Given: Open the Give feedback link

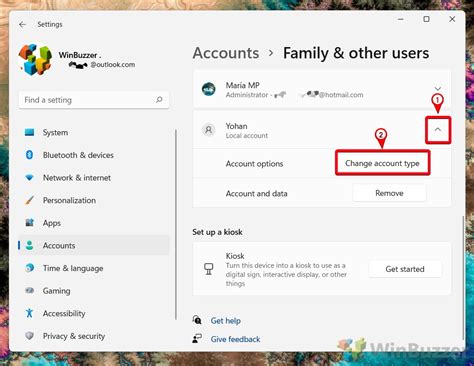Looking at the screenshot, I should pyautogui.click(x=235, y=339).
